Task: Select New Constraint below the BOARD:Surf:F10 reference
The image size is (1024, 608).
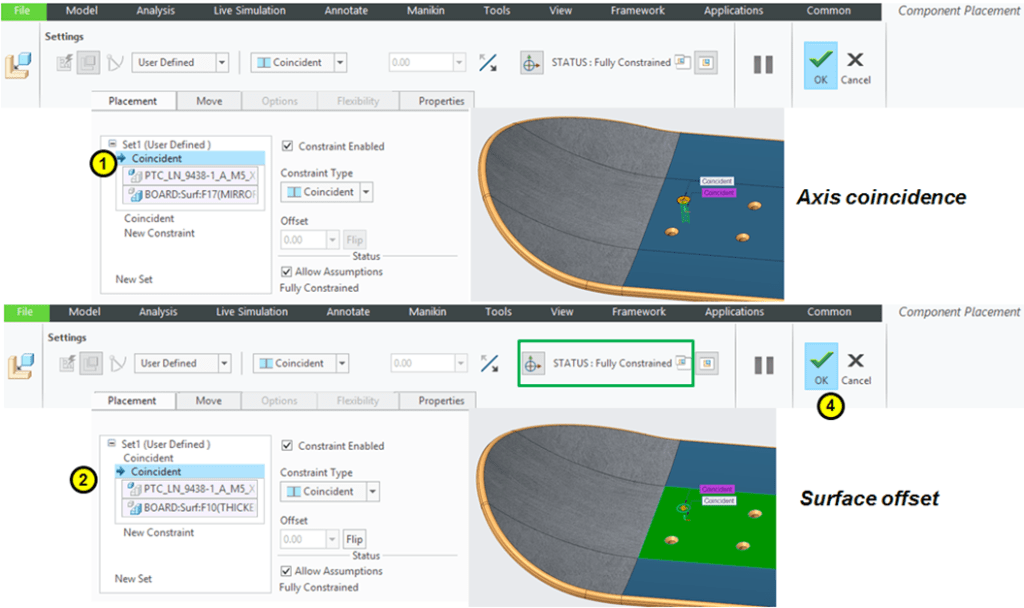Action: pos(159,532)
